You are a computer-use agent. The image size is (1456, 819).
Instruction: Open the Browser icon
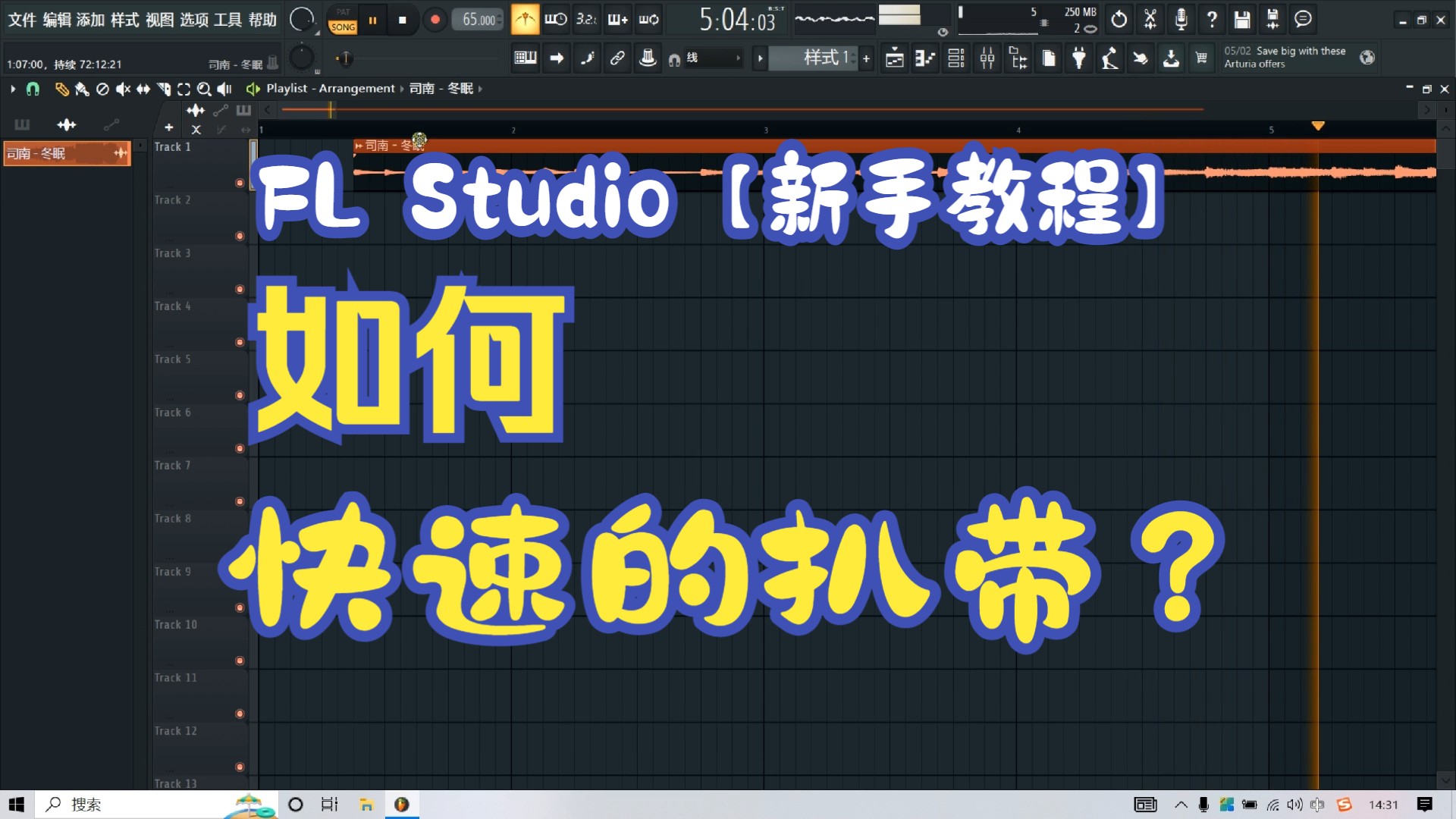coord(1018,58)
